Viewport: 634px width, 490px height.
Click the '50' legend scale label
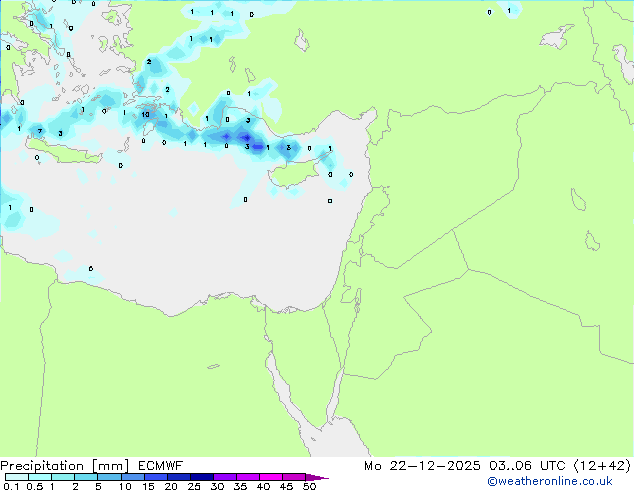309,486
